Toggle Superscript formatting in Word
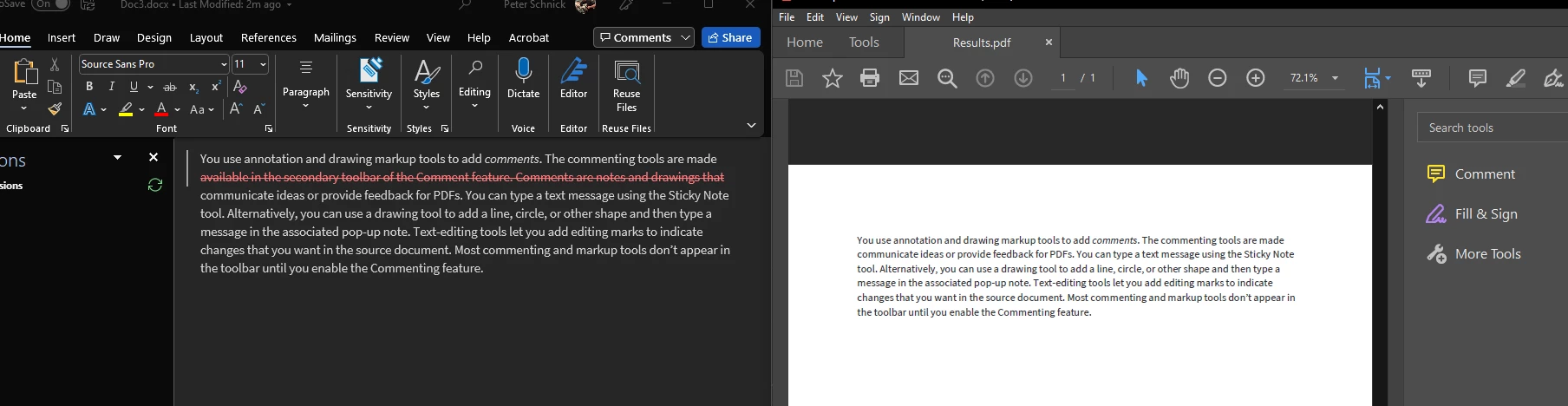This screenshot has width=1568, height=406. coord(216,87)
